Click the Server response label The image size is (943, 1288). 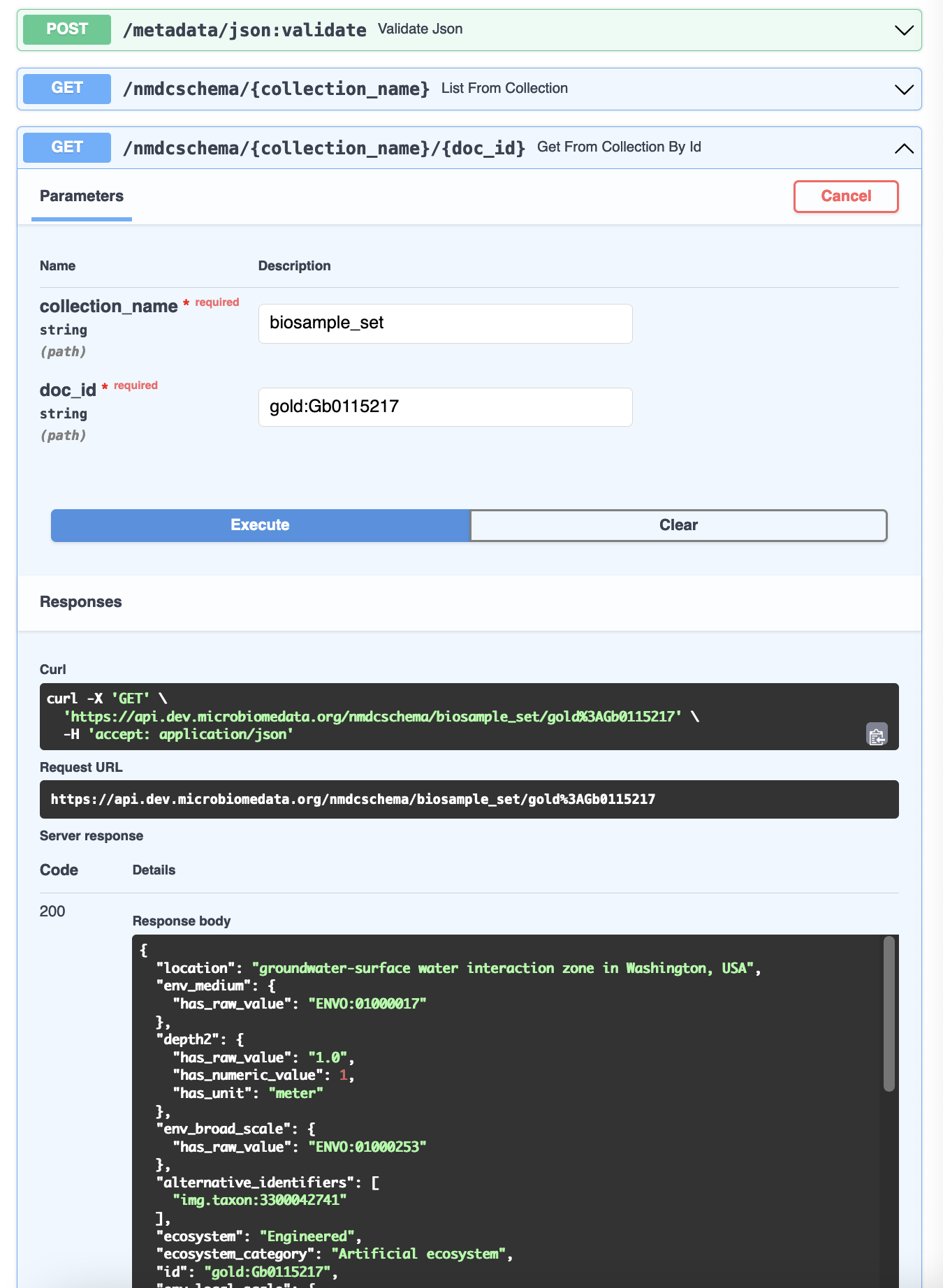[x=92, y=836]
